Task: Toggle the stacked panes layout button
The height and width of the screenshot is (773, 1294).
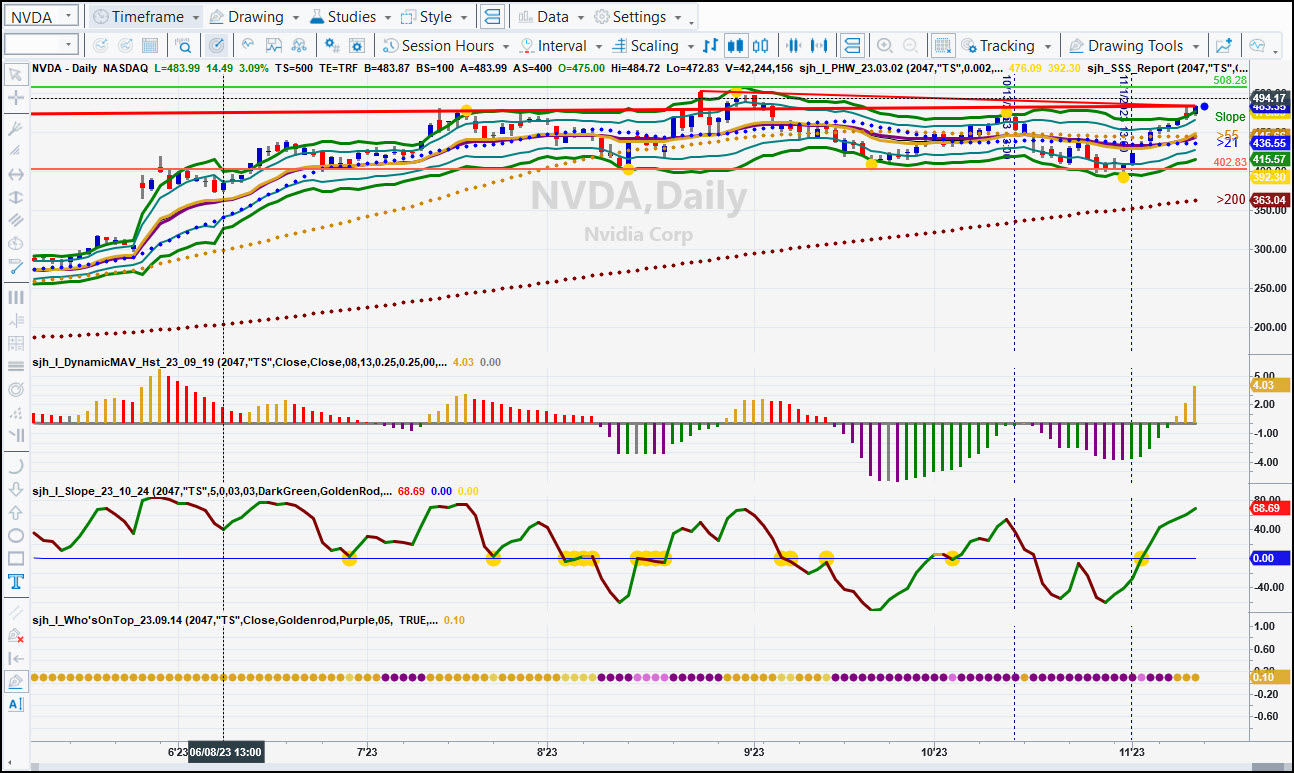Action: pos(852,46)
